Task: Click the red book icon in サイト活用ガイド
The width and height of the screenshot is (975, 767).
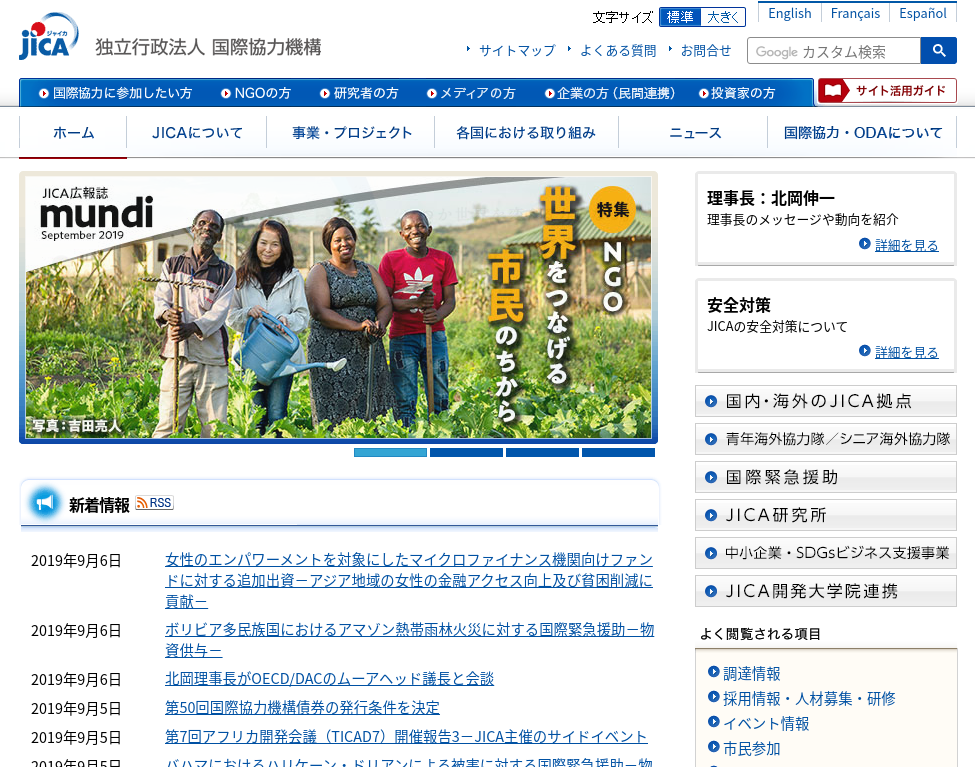Action: 833,91
